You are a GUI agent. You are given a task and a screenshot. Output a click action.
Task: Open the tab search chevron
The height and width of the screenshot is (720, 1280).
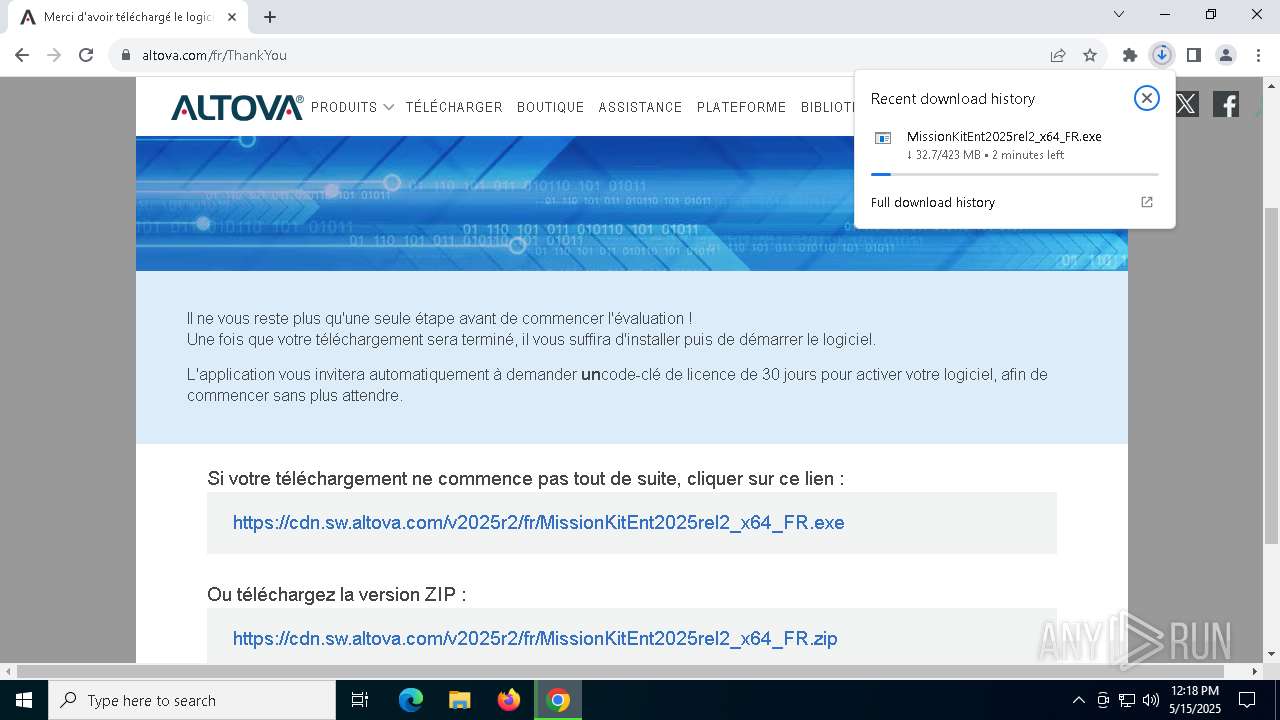(x=1119, y=14)
